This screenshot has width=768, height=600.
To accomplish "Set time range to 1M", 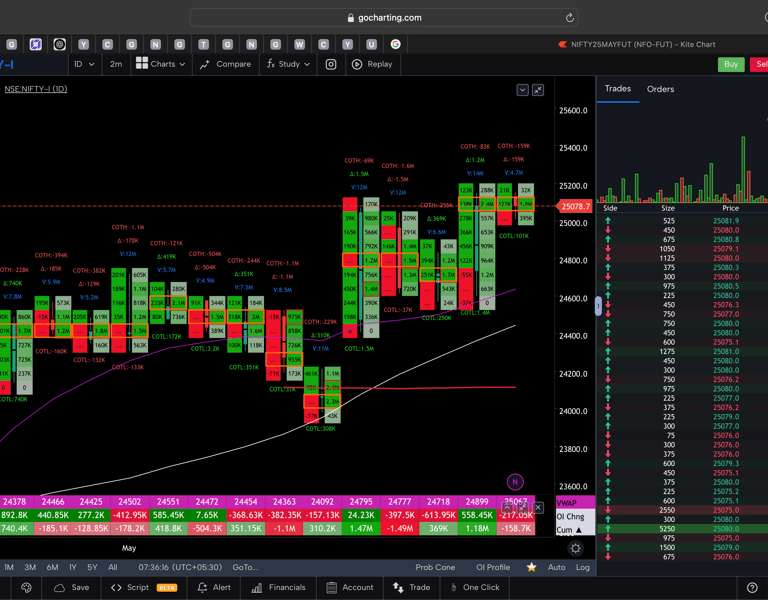I will pos(9,567).
